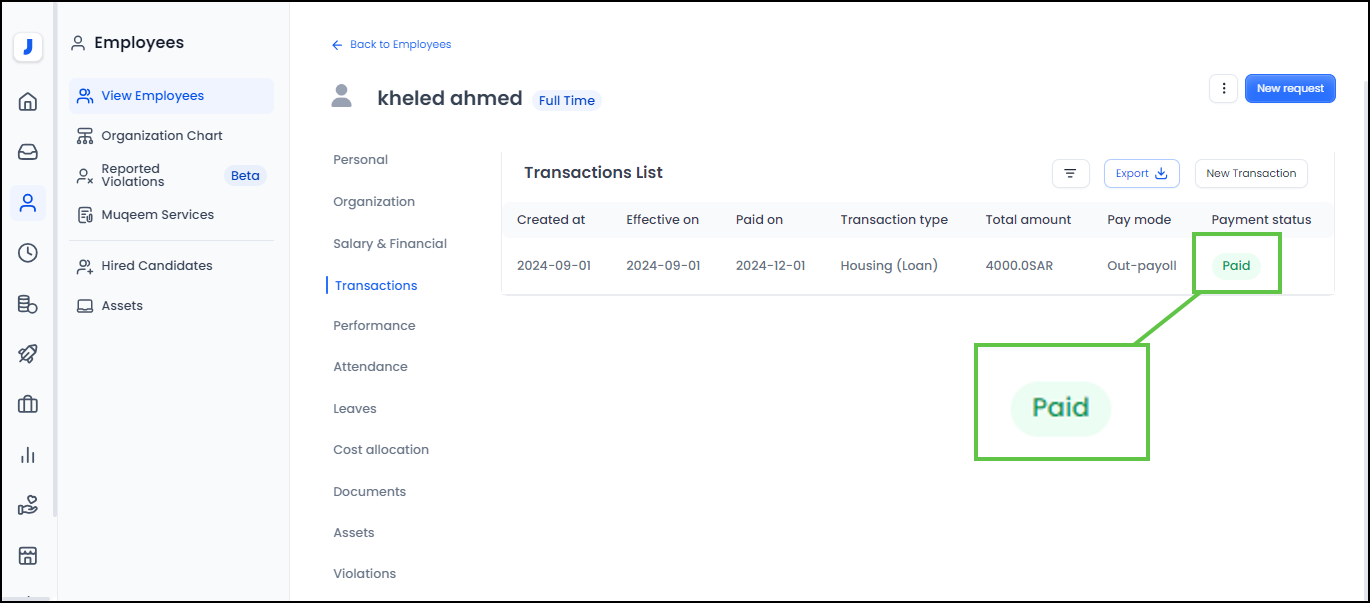1370x603 pixels.
Task: Click the home icon in left rail
Action: point(28,101)
